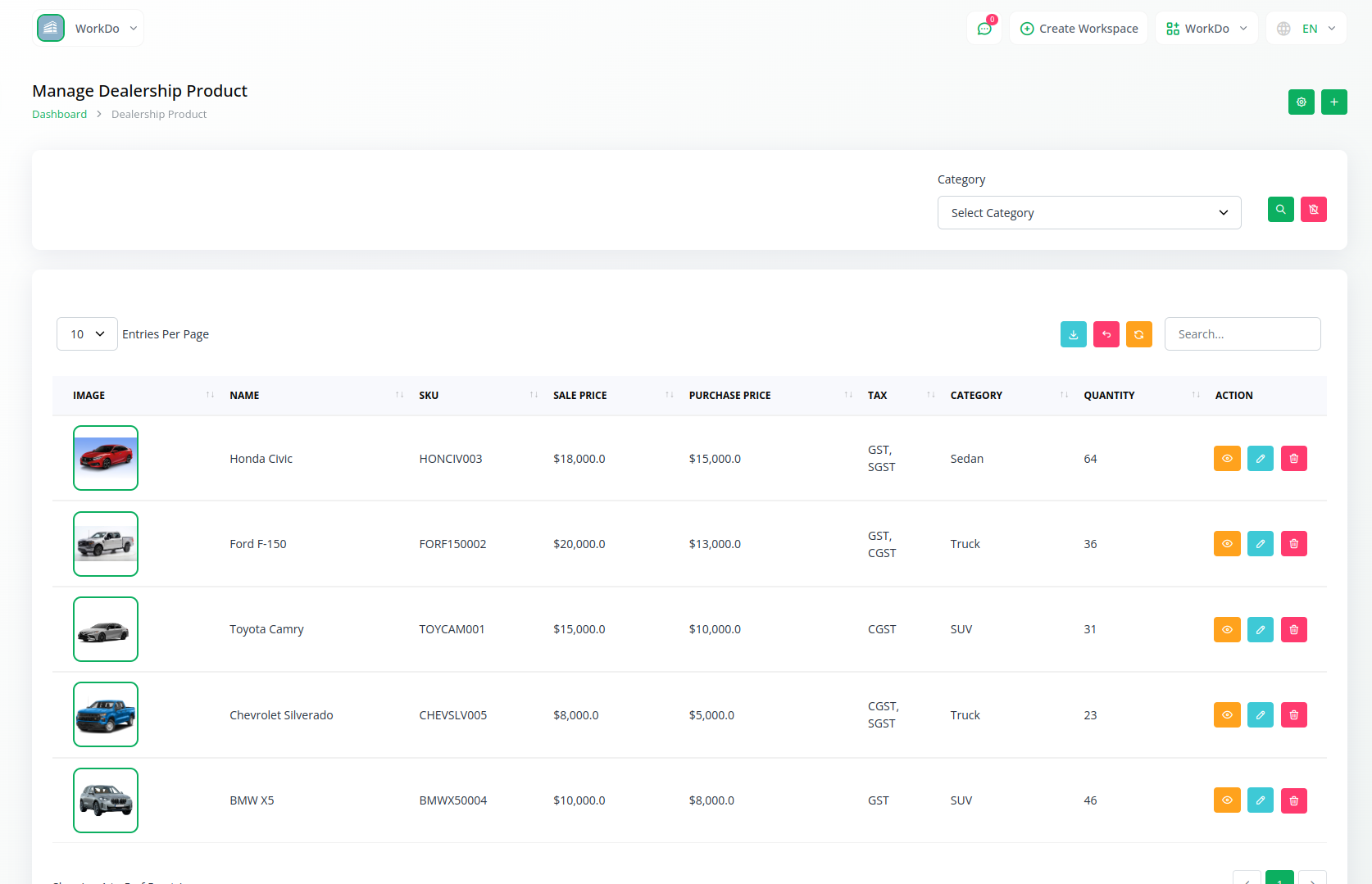Screen dimensions: 1372x884
Task: View details of Toyota Camry
Action: [x=1227, y=630]
